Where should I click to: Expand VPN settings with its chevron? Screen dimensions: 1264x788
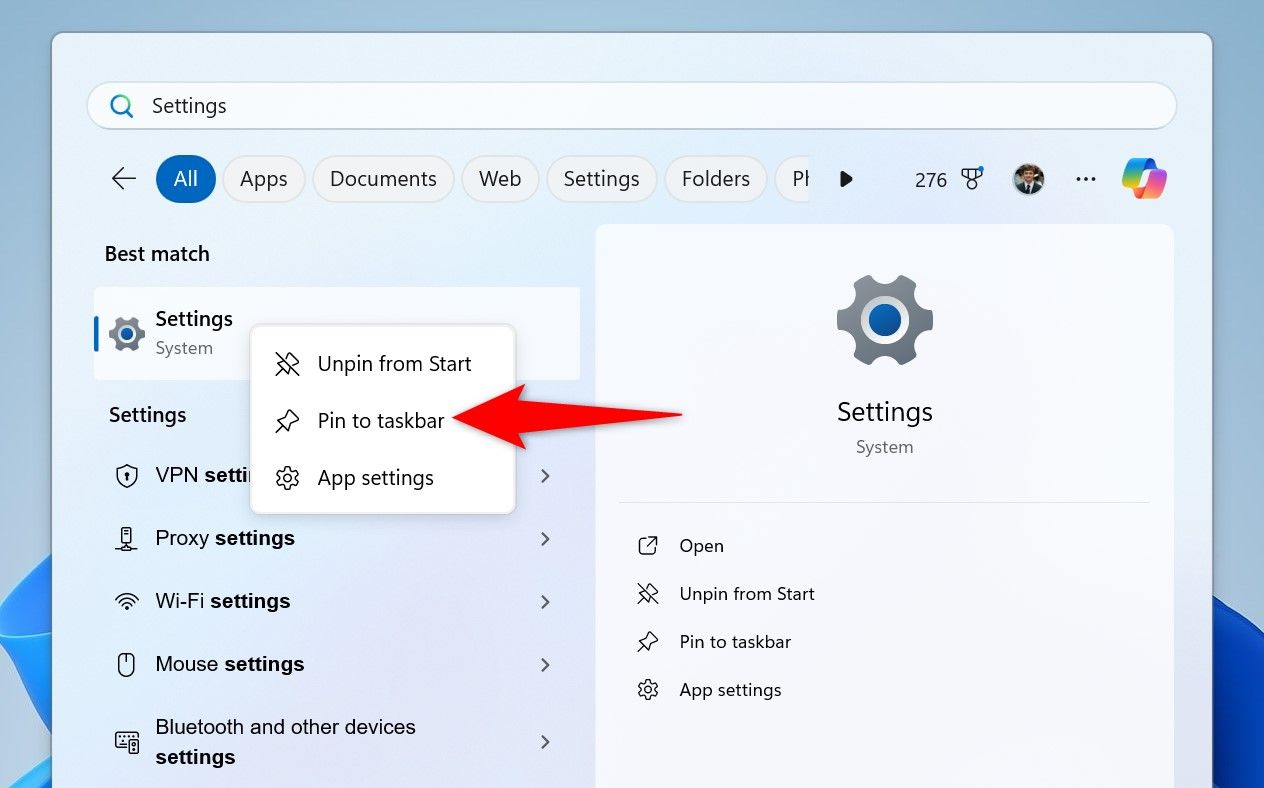(545, 476)
